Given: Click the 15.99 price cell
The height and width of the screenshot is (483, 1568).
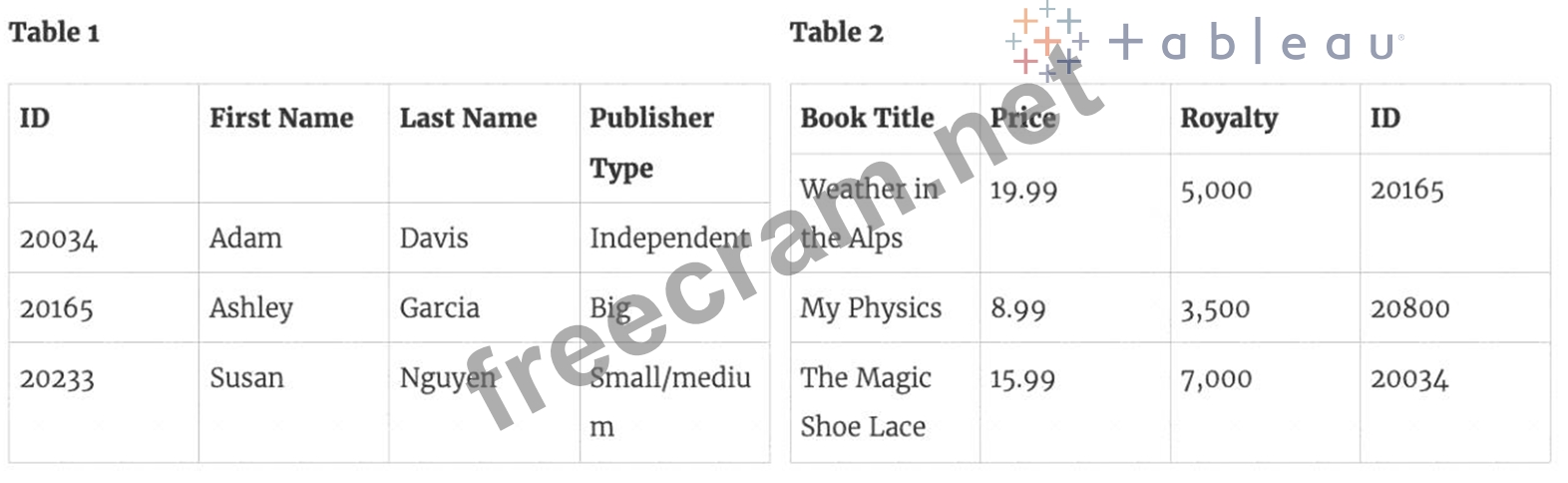Looking at the screenshot, I should (x=1022, y=379).
